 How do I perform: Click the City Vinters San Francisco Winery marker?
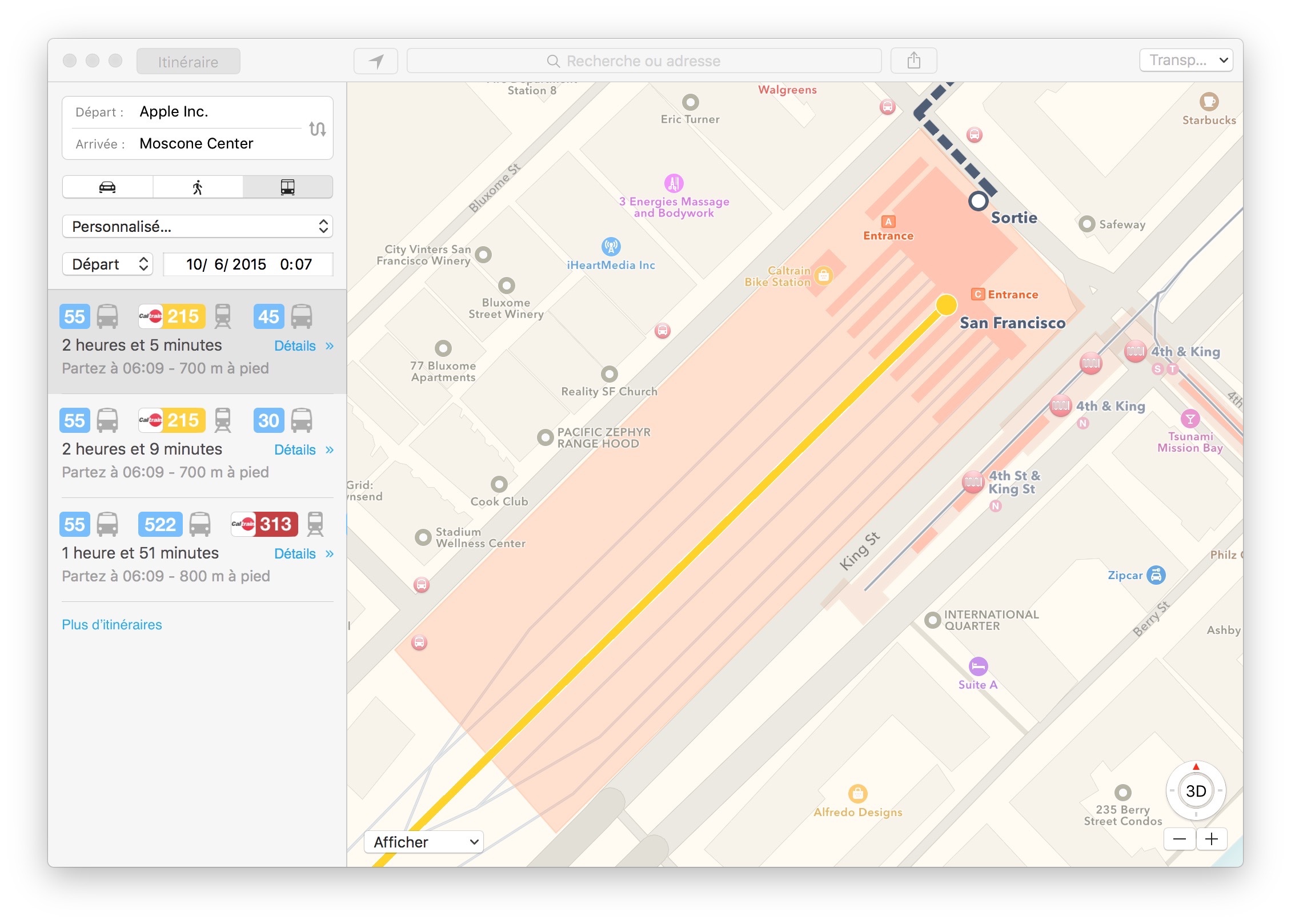pos(484,254)
